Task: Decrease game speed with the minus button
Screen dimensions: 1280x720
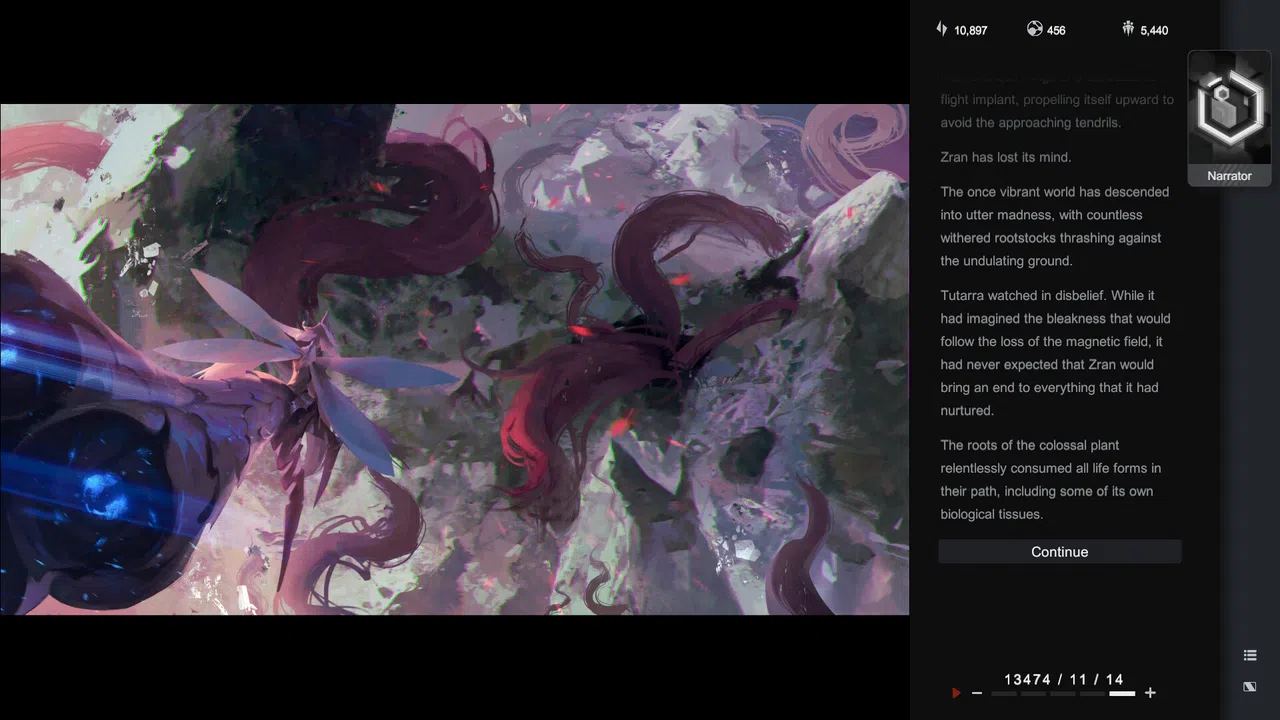Action: [977, 693]
